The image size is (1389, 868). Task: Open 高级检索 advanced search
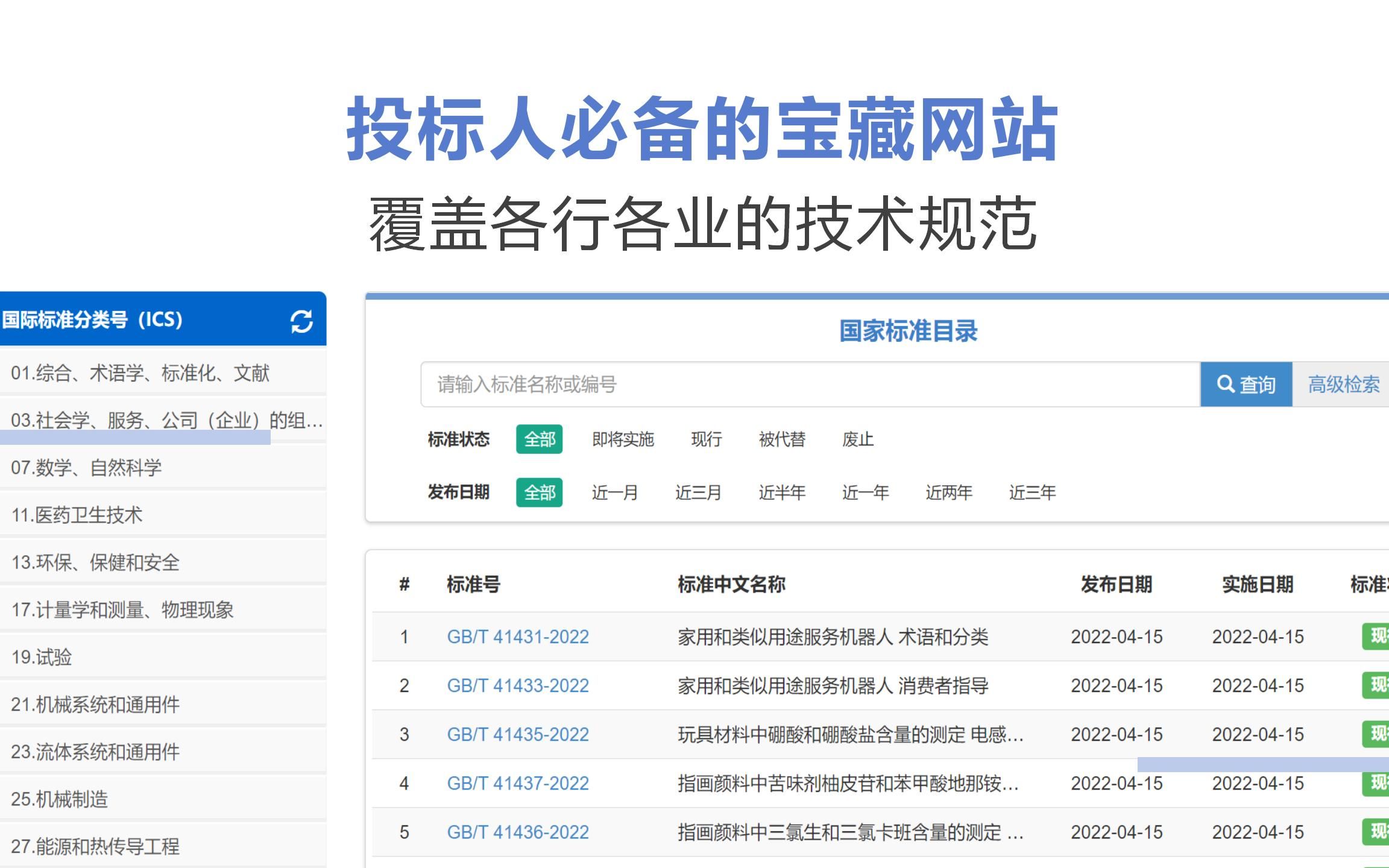(1343, 384)
